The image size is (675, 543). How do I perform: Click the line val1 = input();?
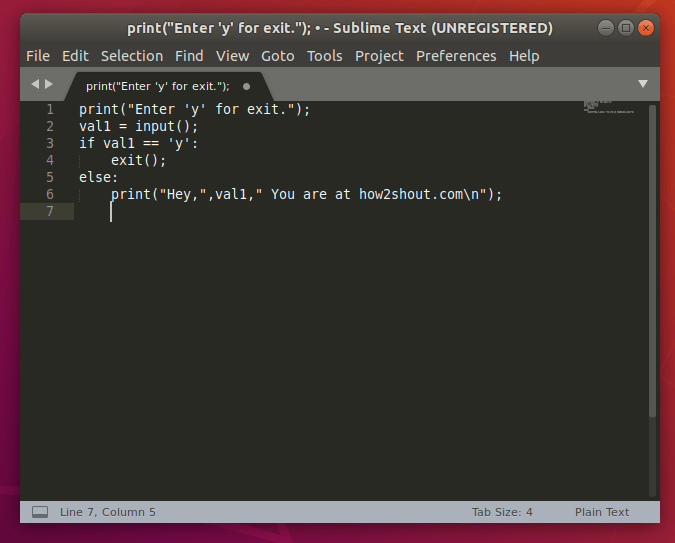[x=139, y=127]
